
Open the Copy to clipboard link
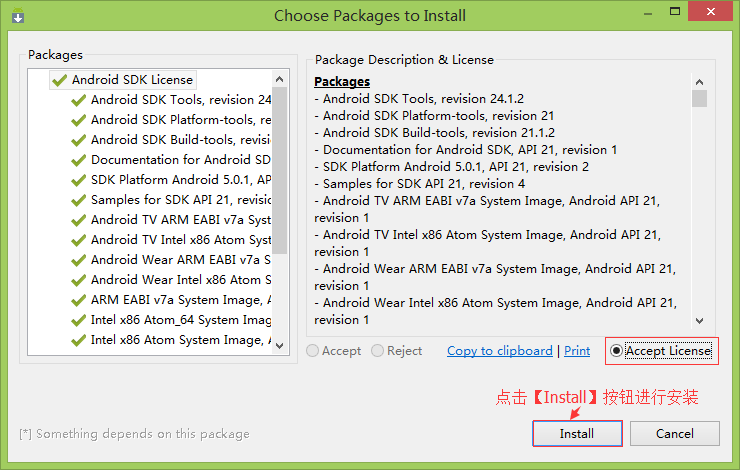pyautogui.click(x=500, y=351)
